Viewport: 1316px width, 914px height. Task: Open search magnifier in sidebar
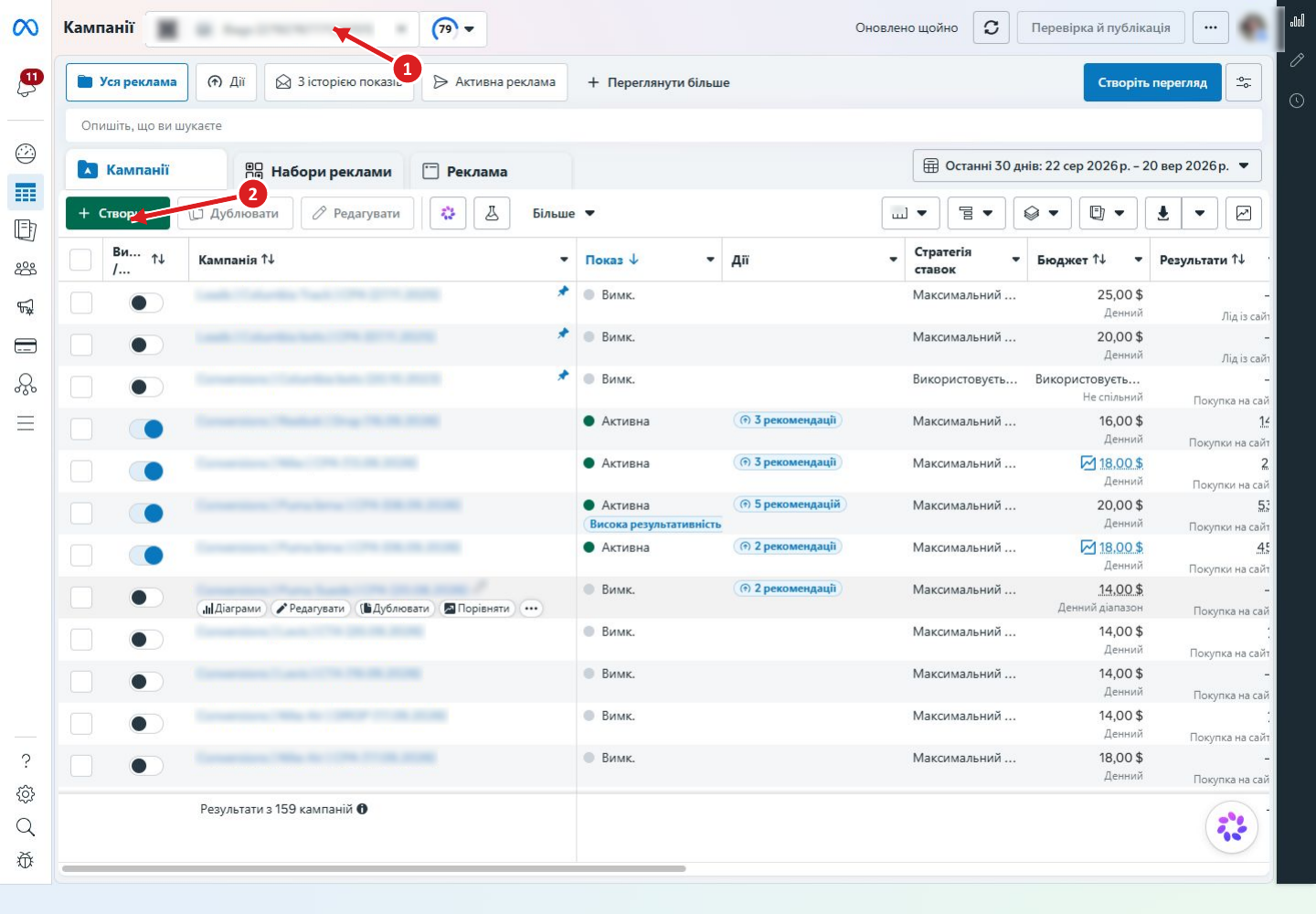(26, 827)
